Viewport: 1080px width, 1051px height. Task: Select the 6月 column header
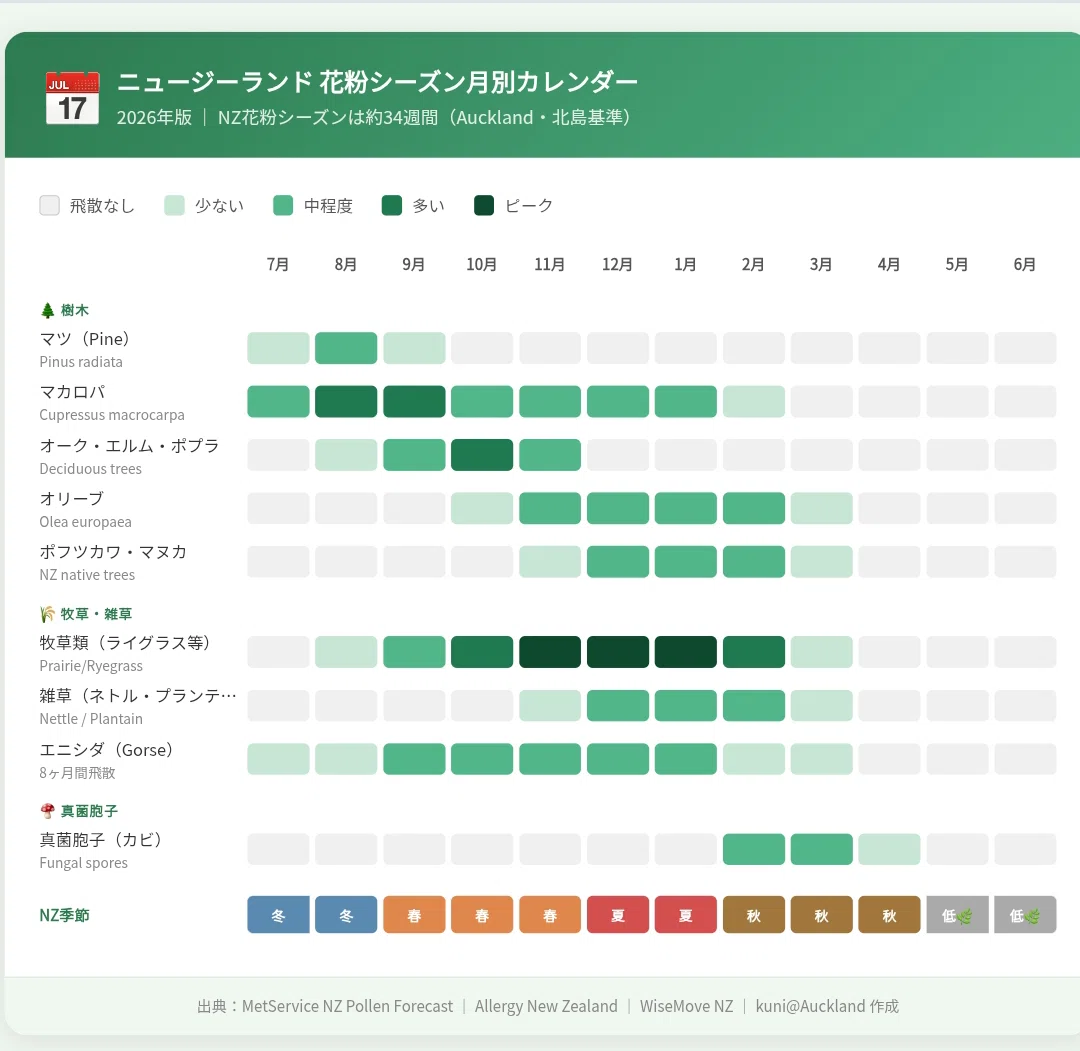[1025, 264]
